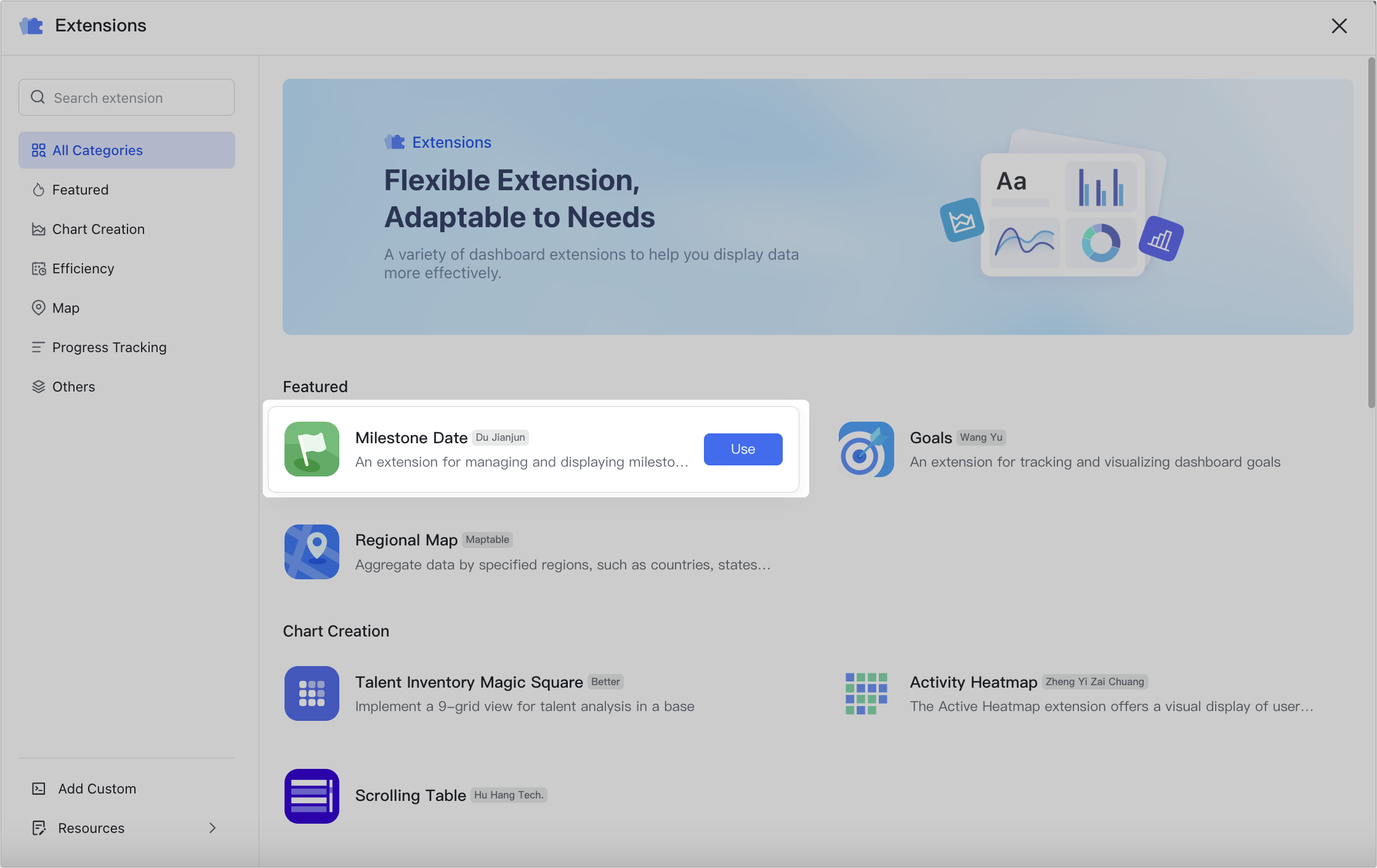Click the Milestone Date extension title
The height and width of the screenshot is (868, 1377).
pos(411,438)
